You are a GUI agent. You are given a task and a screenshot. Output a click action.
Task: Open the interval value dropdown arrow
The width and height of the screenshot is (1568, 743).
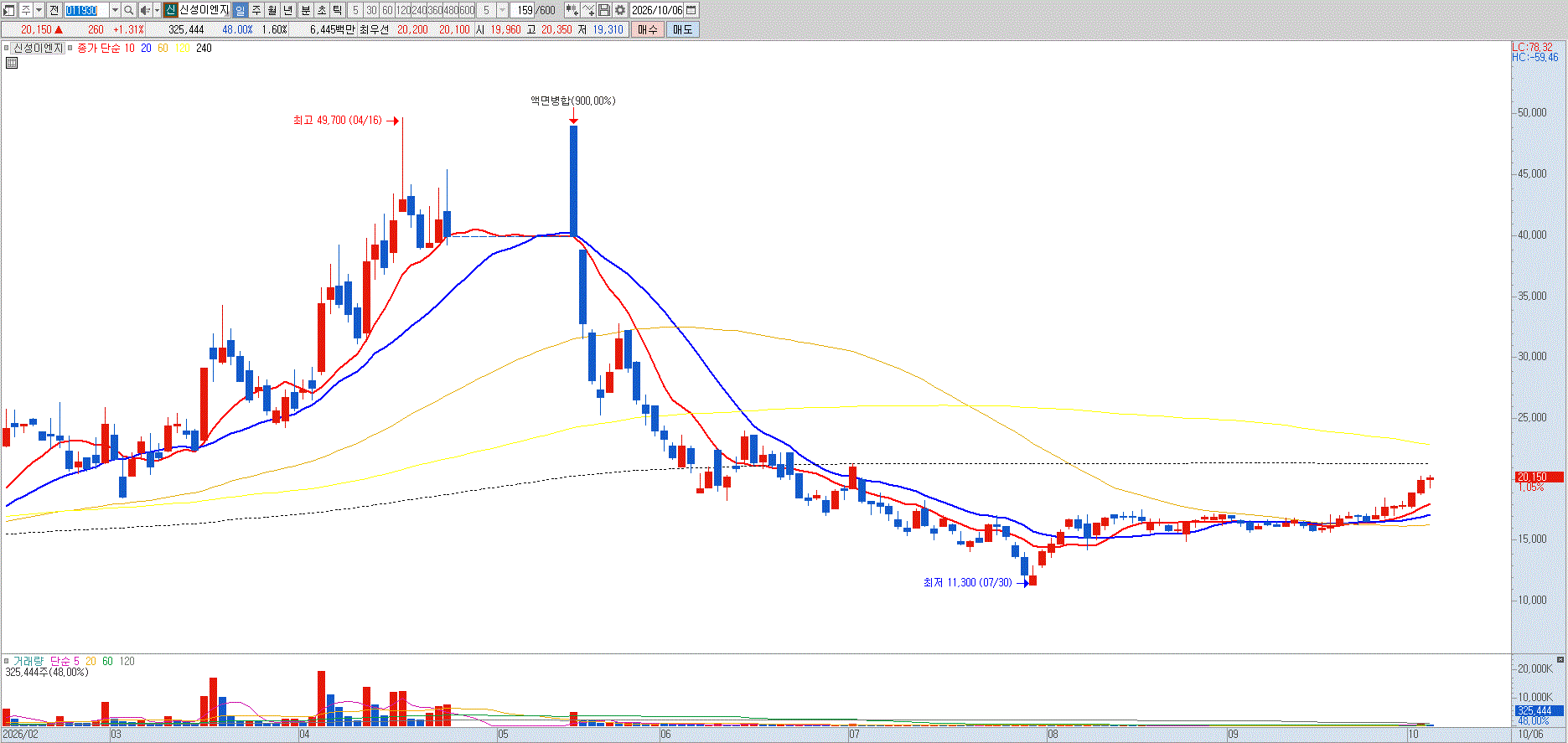[x=503, y=10]
